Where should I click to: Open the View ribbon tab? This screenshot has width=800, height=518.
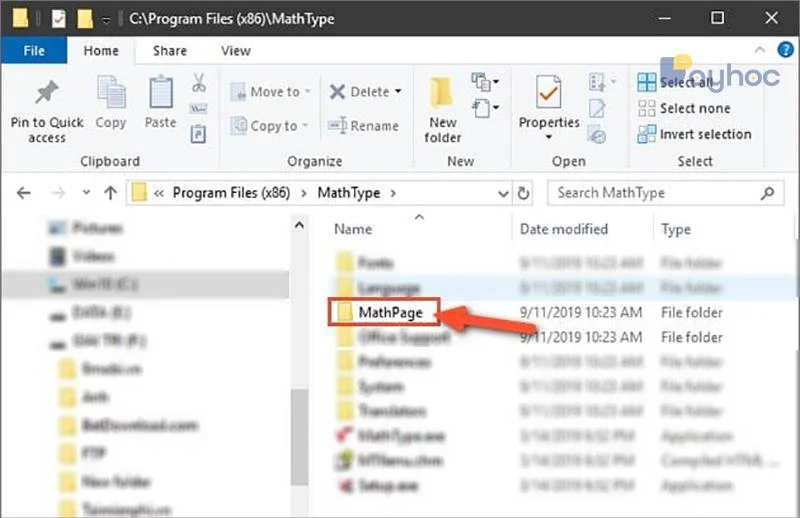coord(236,51)
